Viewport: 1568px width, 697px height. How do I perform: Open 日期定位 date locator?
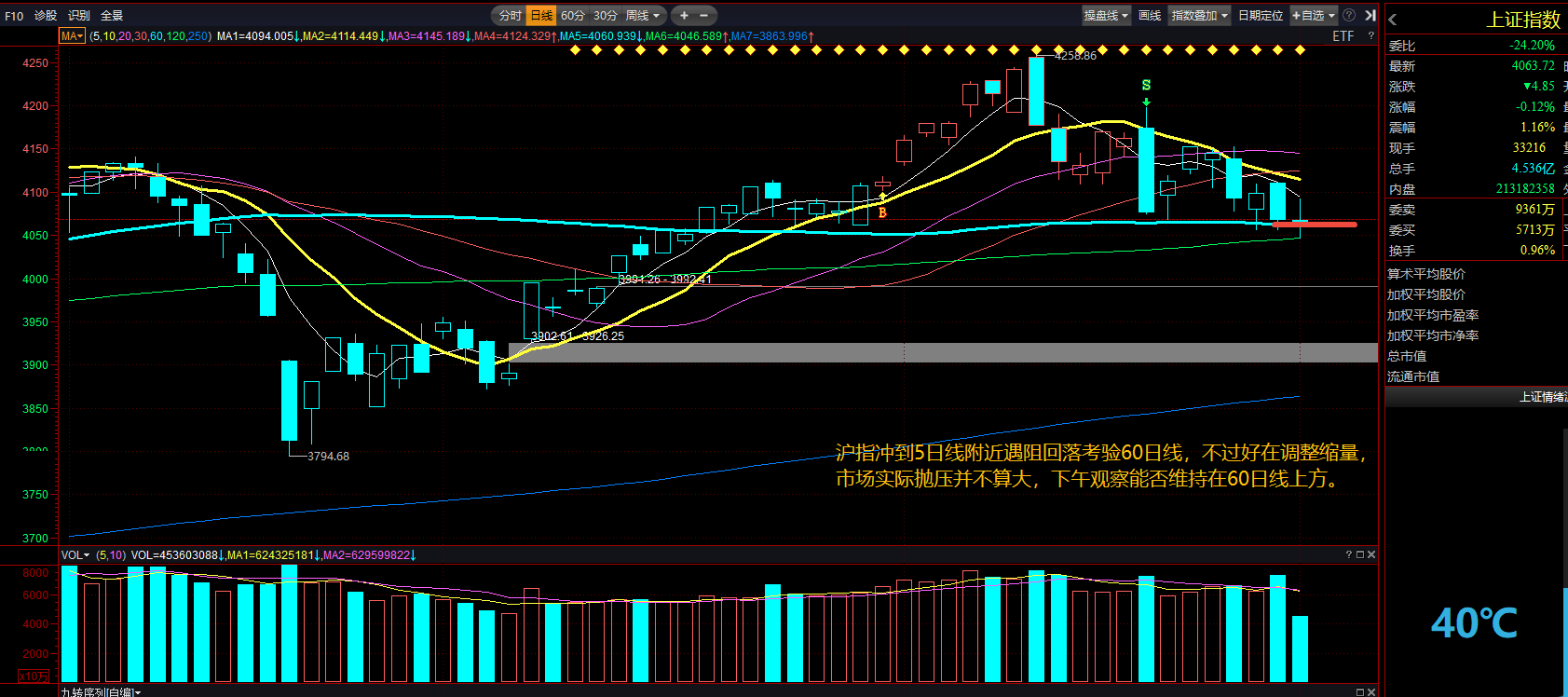coord(1261,16)
